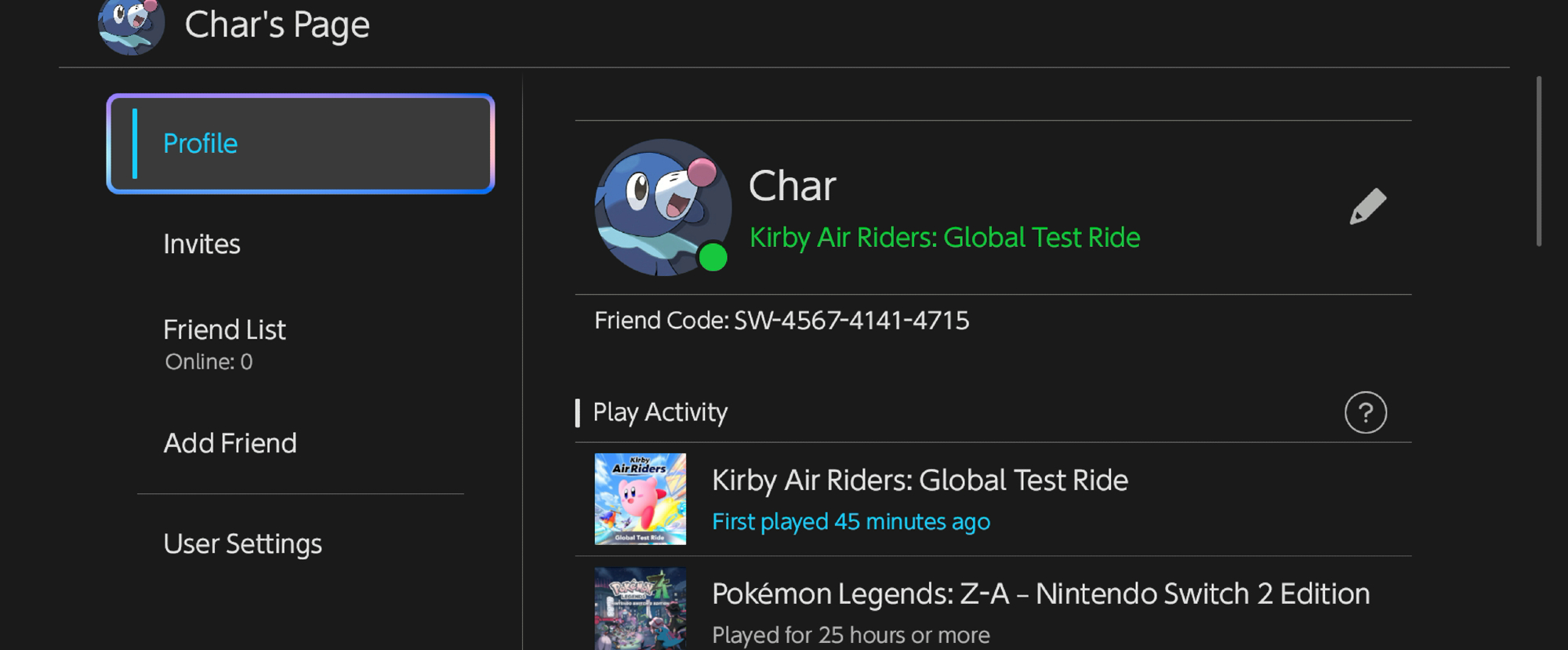
Task: Click the green Kirby Air Riders status text
Action: coord(944,238)
